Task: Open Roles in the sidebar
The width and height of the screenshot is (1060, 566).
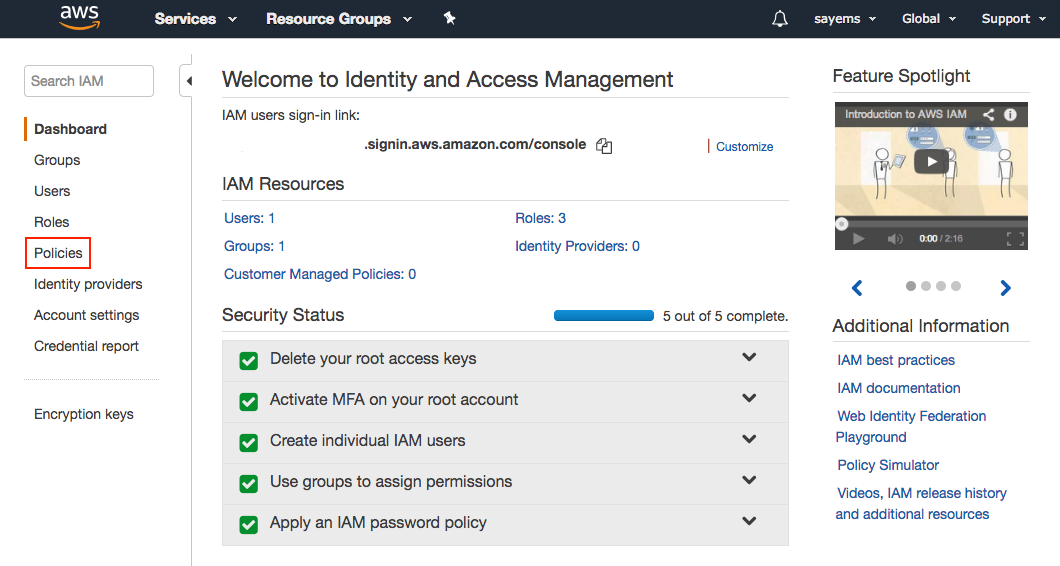Action: click(x=51, y=222)
